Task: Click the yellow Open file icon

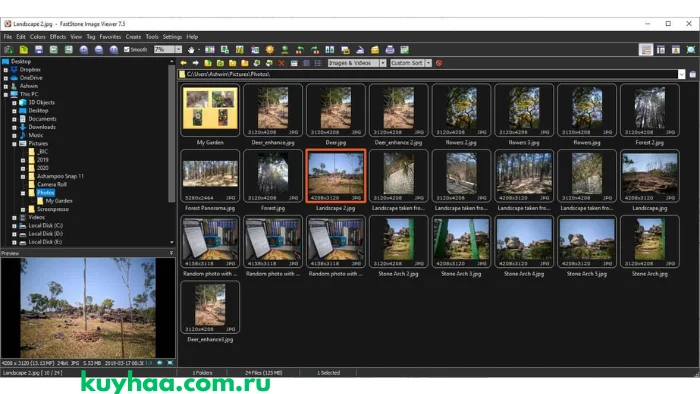Action: click(x=24, y=50)
